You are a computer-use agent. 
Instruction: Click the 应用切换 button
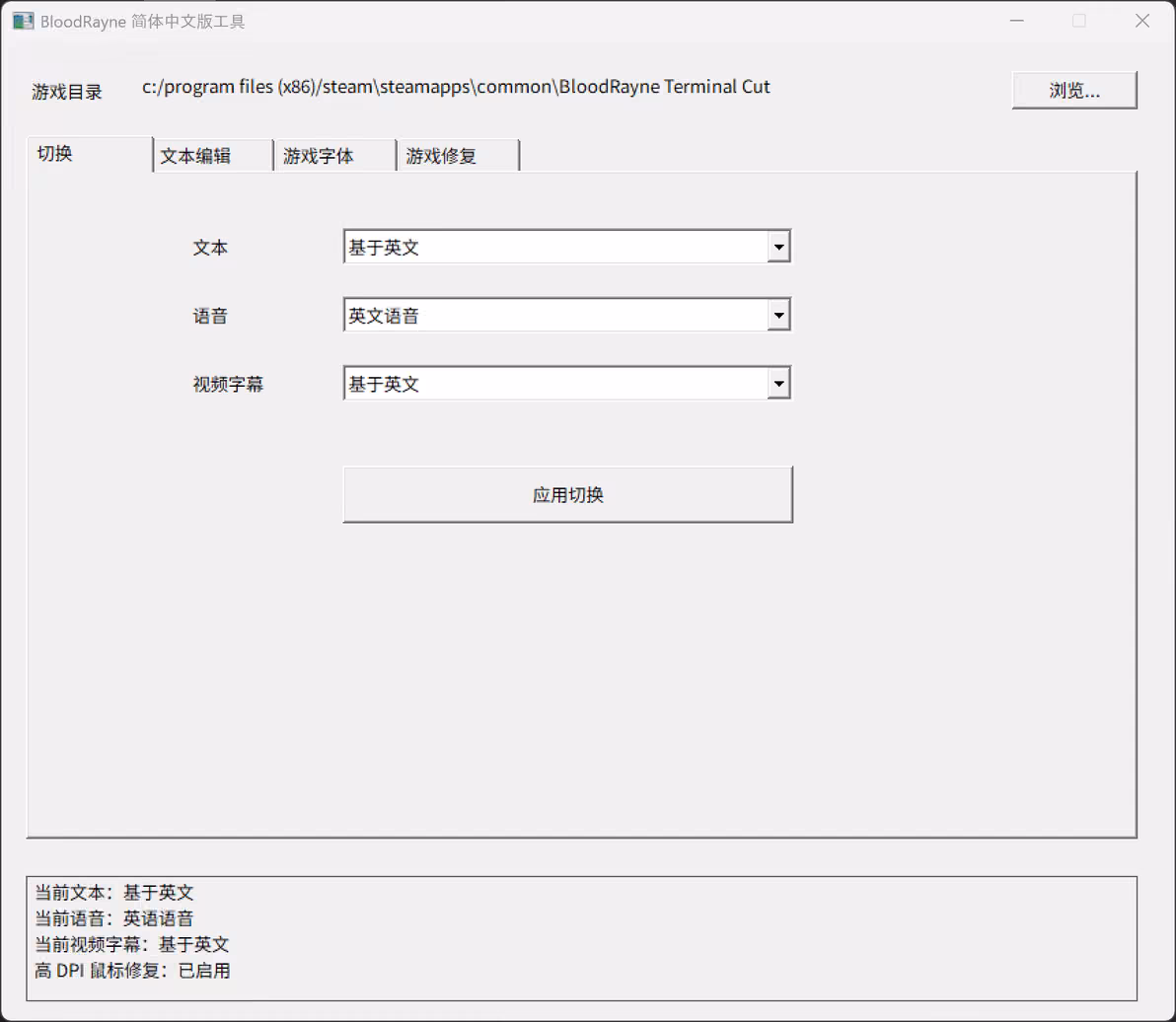567,495
